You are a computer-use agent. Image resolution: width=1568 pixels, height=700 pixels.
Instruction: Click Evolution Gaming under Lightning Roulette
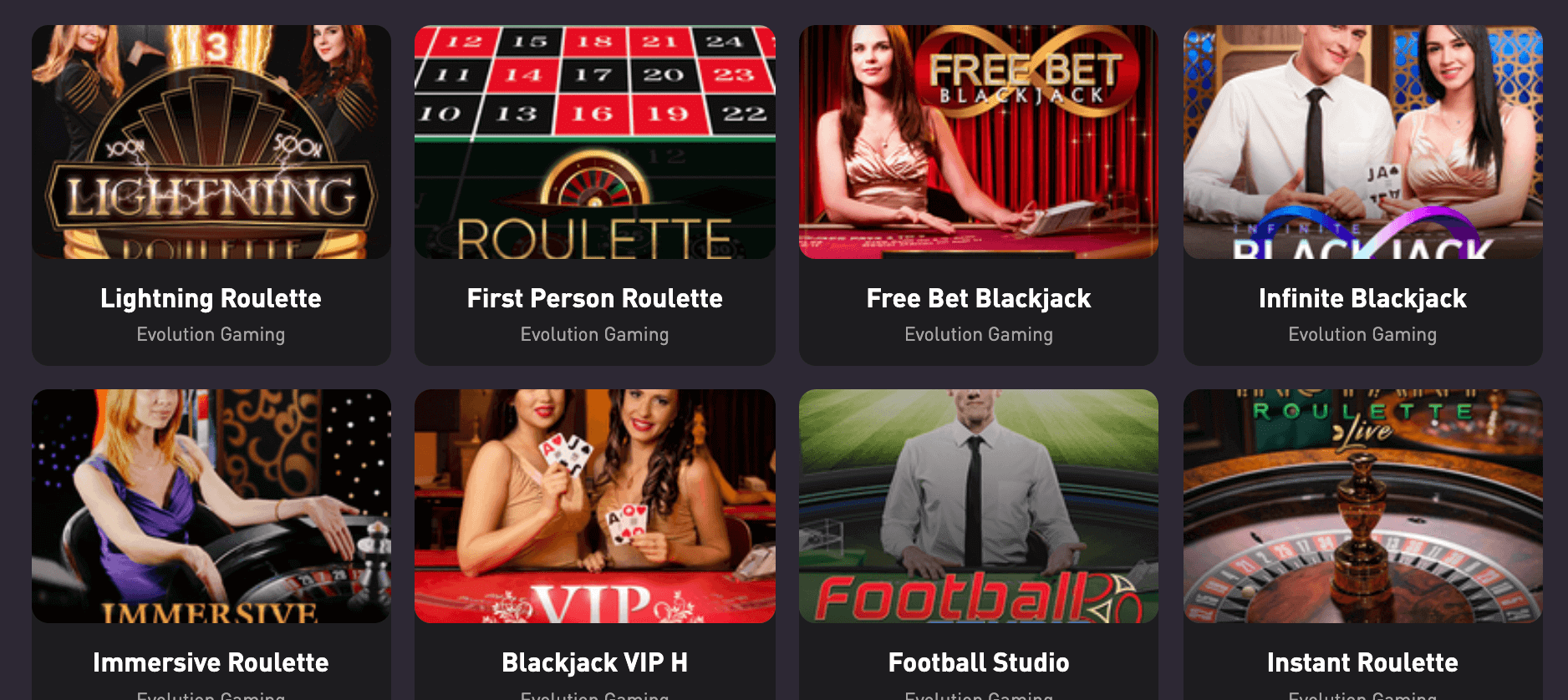[211, 335]
